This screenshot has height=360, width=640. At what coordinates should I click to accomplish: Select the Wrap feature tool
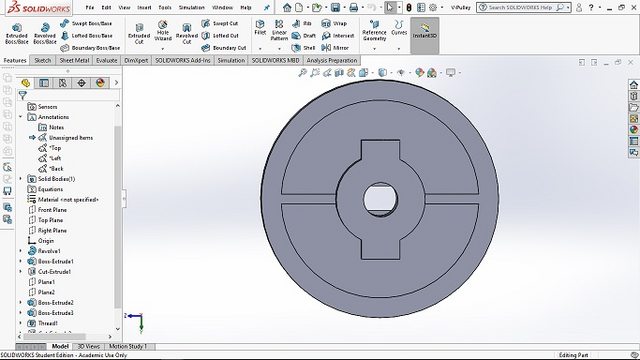tap(334, 24)
